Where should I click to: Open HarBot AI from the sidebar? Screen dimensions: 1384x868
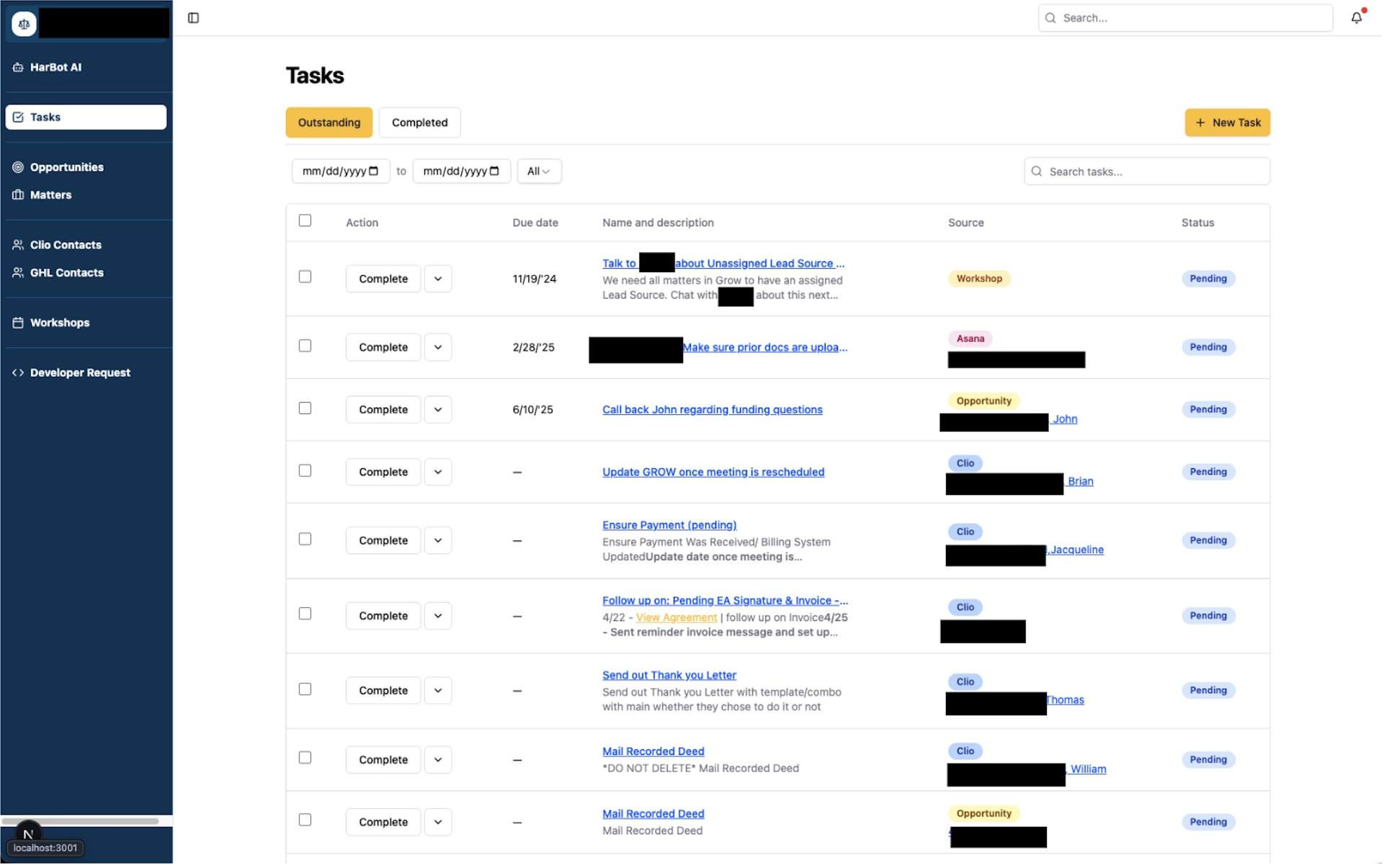(x=55, y=67)
